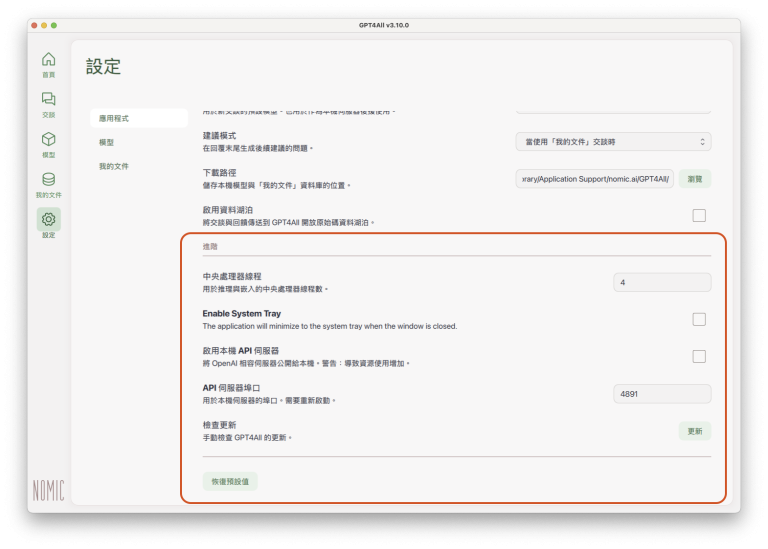Open the 我的文件 database icon
768x549 pixels.
click(48, 180)
